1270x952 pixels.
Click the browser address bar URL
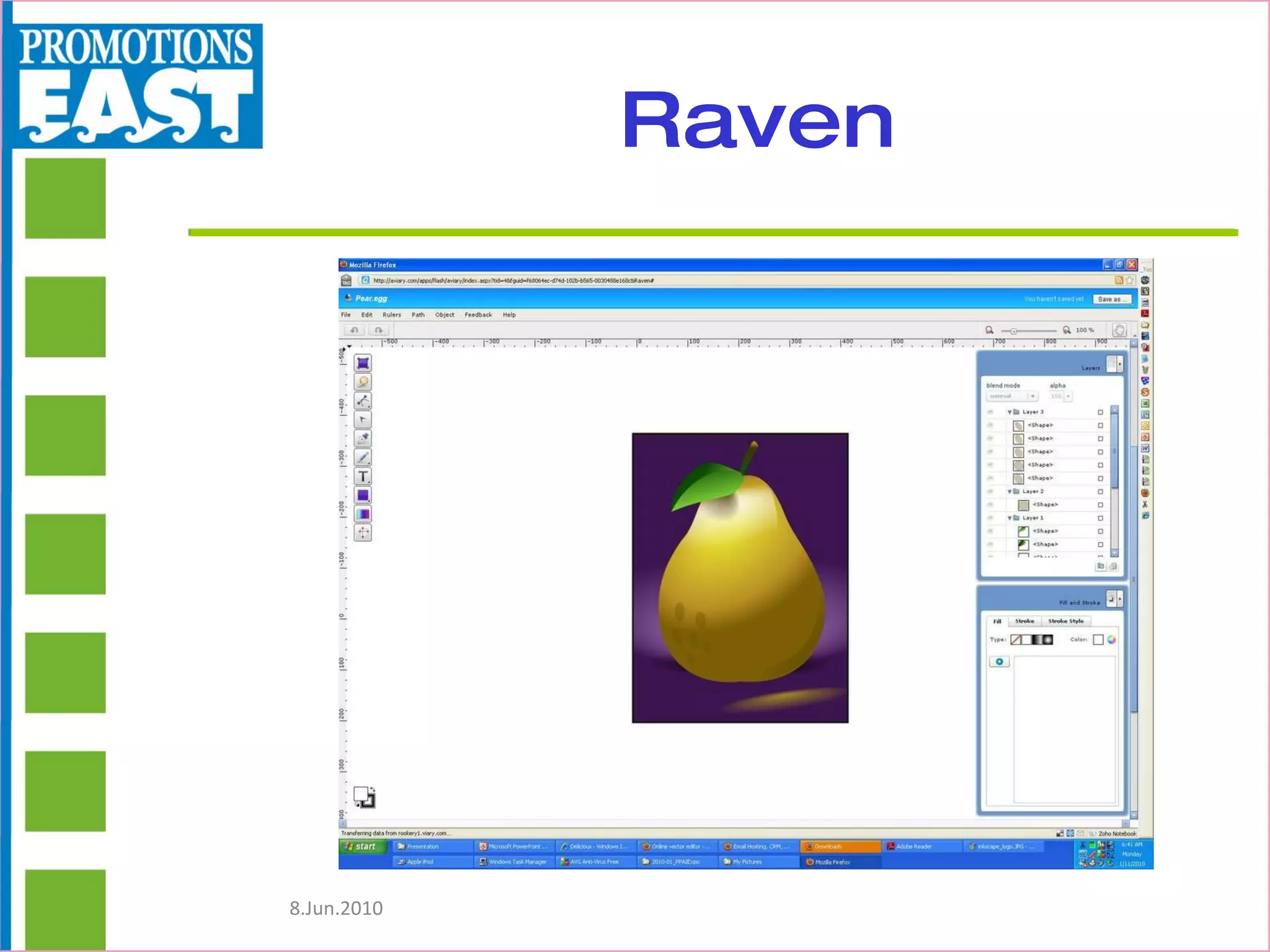coord(513,281)
